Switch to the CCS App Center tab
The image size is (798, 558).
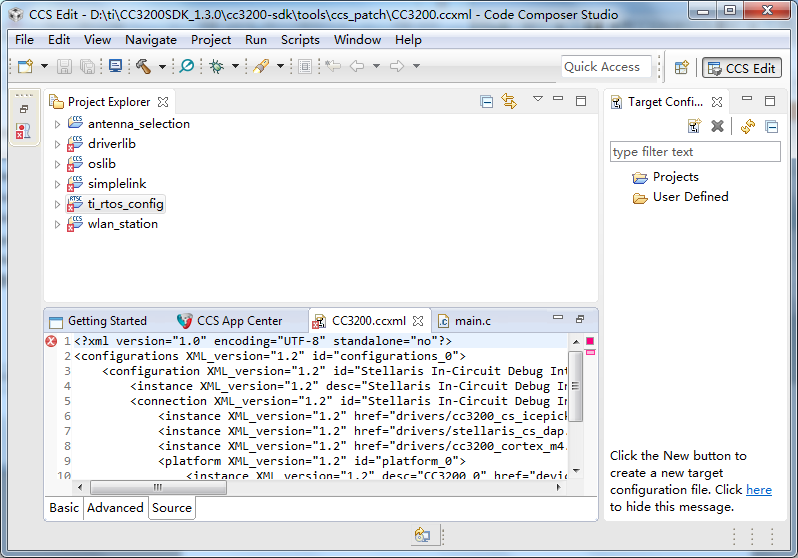(x=230, y=321)
